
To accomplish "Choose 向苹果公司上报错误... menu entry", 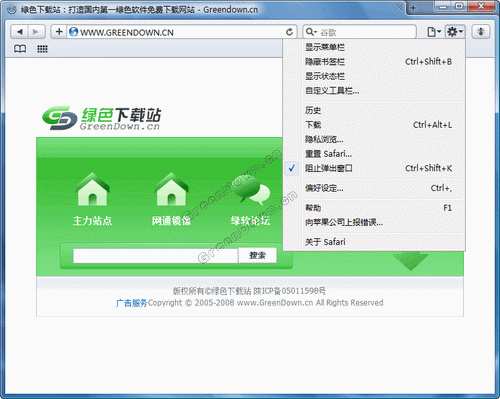I will 374,222.
